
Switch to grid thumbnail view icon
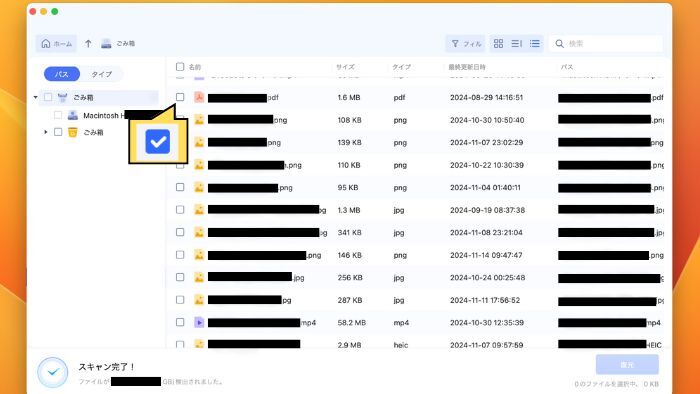coord(498,43)
